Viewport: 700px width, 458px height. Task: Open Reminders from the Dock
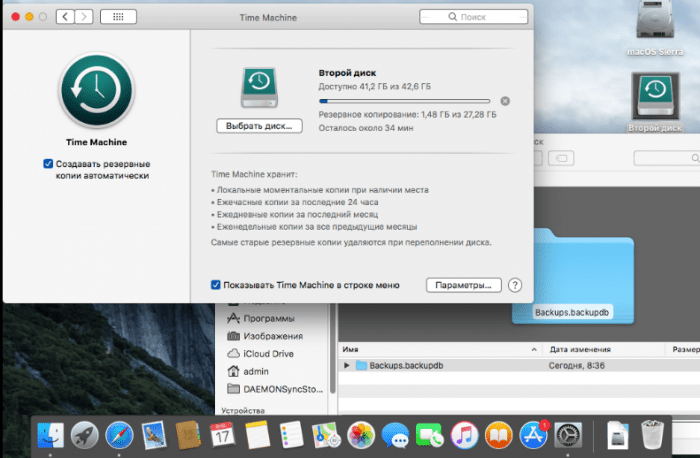(x=292, y=435)
